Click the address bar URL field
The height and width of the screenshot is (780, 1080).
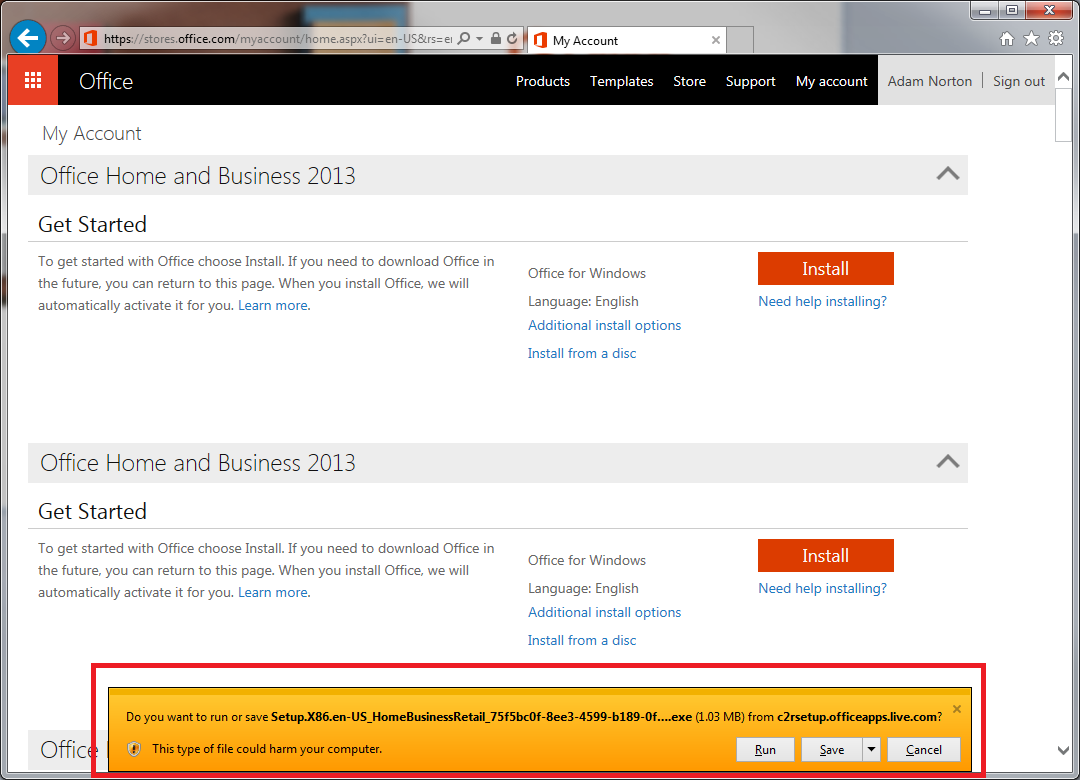277,39
